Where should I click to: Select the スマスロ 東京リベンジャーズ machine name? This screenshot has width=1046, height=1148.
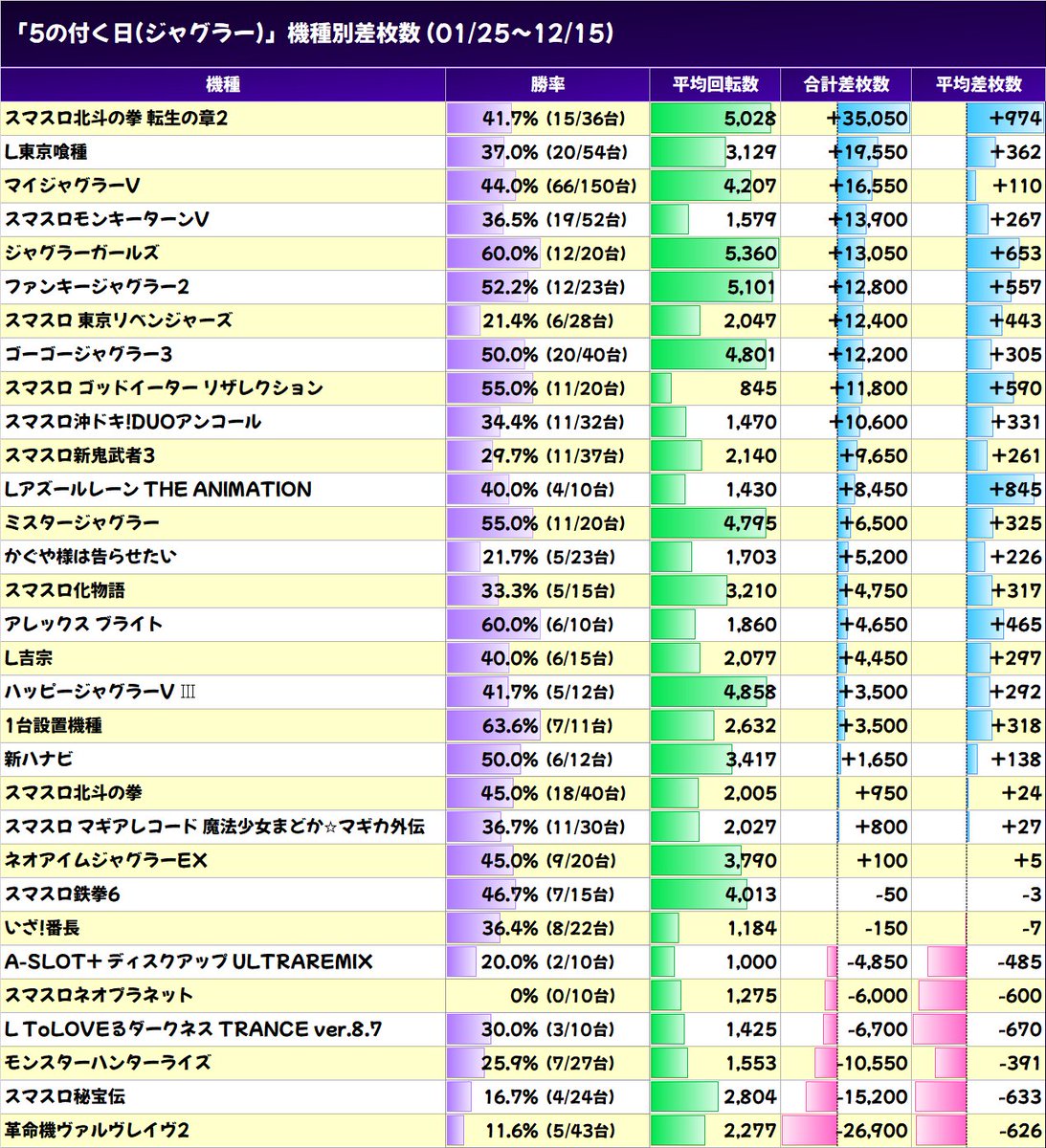pyautogui.click(x=118, y=320)
